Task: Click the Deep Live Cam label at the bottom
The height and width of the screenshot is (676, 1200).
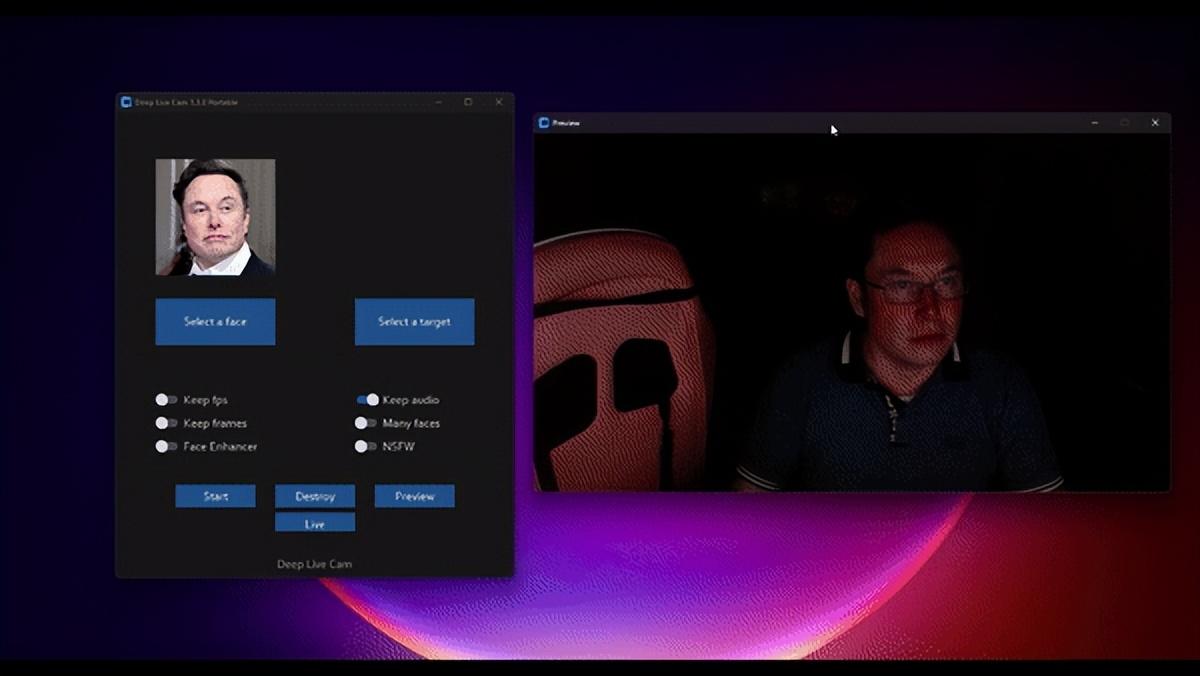Action: point(314,563)
